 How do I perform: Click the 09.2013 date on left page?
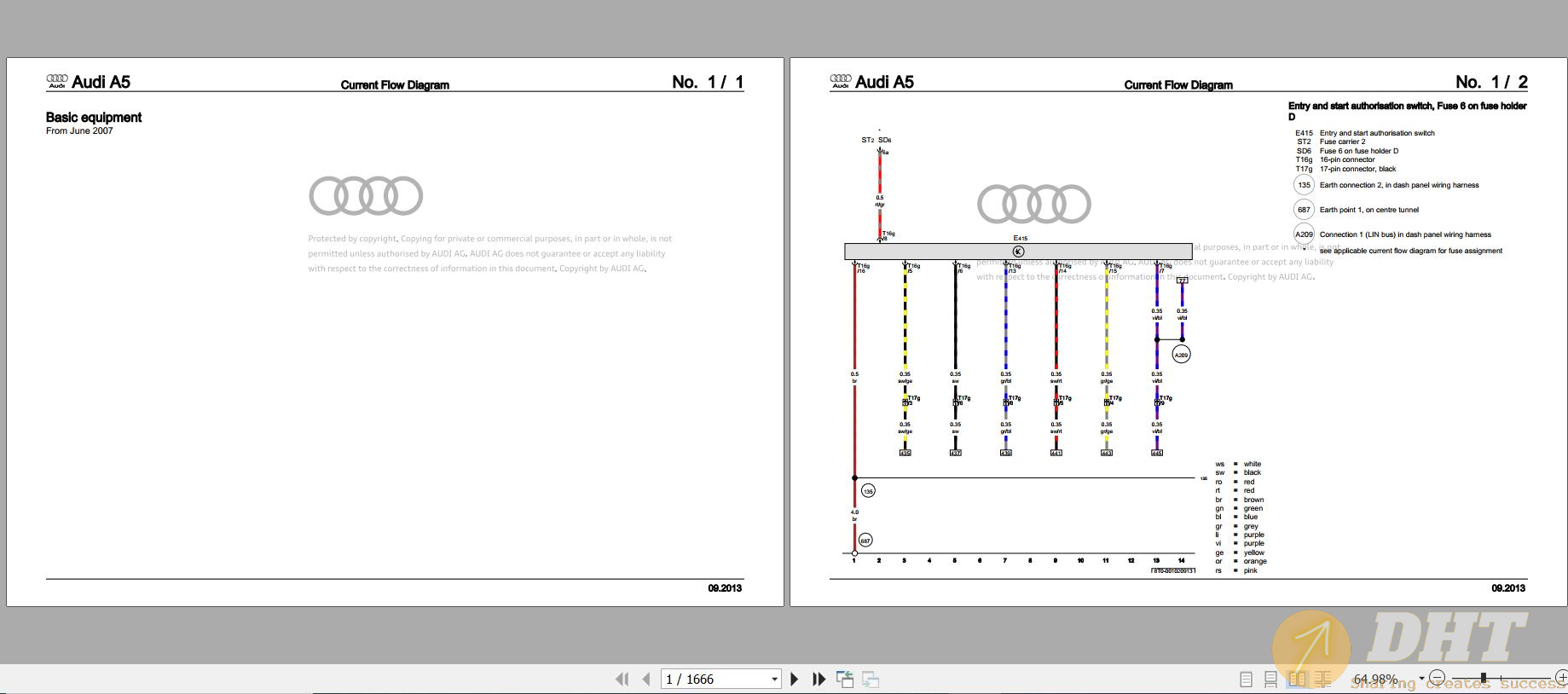725,588
